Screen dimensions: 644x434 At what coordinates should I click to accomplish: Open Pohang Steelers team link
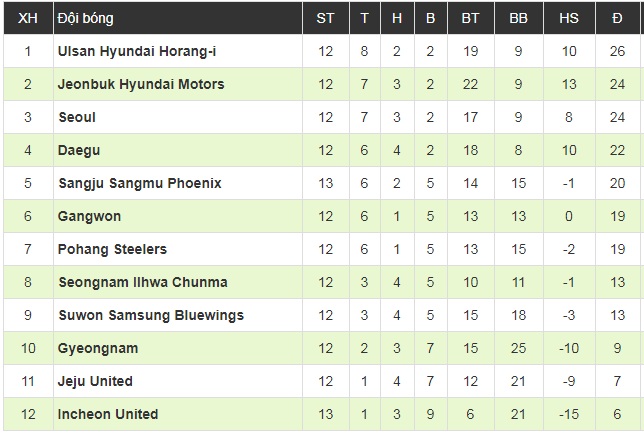pyautogui.click(x=112, y=249)
